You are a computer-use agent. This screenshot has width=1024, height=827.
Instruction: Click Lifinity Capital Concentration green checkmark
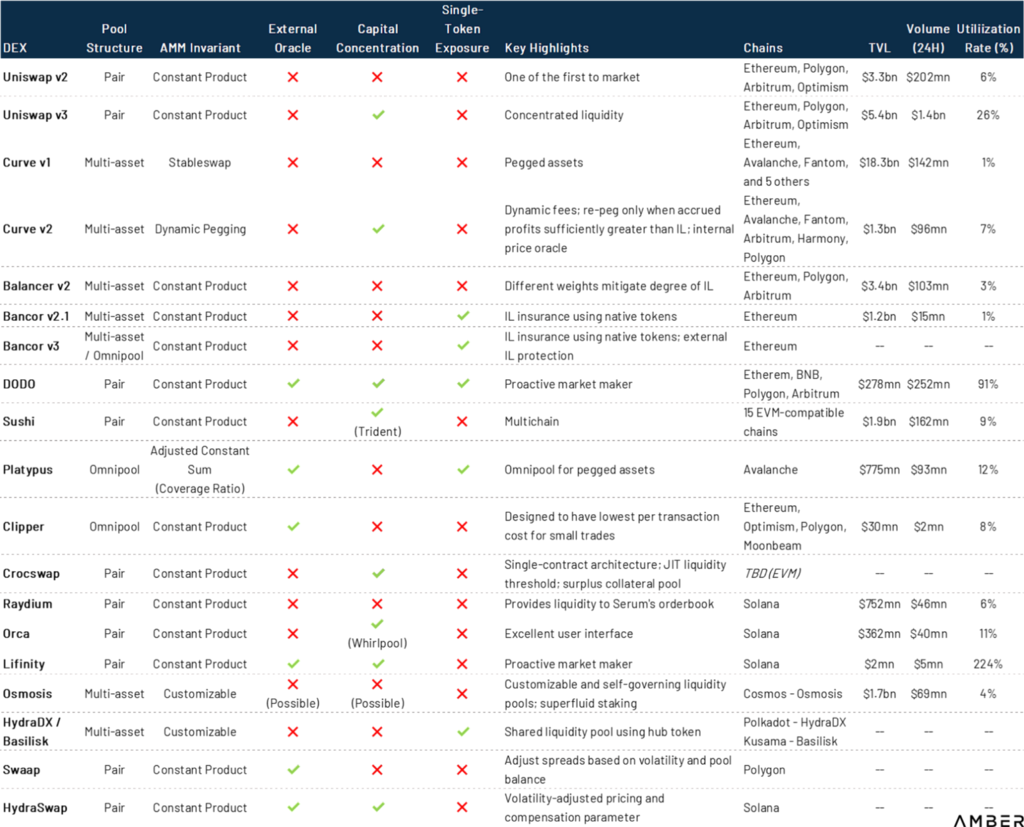(x=378, y=664)
